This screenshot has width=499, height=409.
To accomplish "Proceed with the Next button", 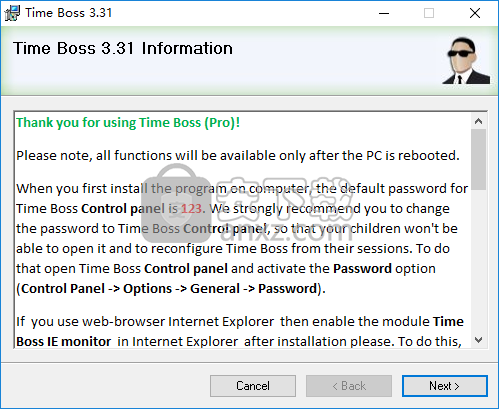I will 445,386.
